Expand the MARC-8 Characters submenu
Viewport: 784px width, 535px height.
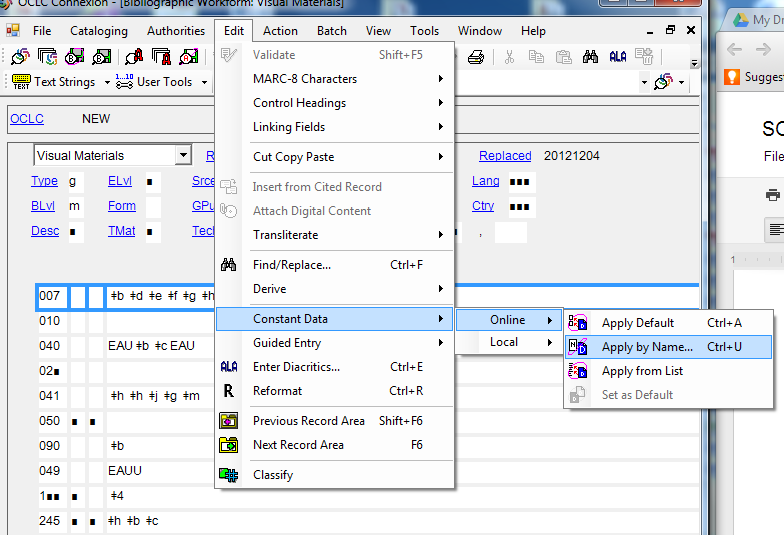[x=440, y=78]
